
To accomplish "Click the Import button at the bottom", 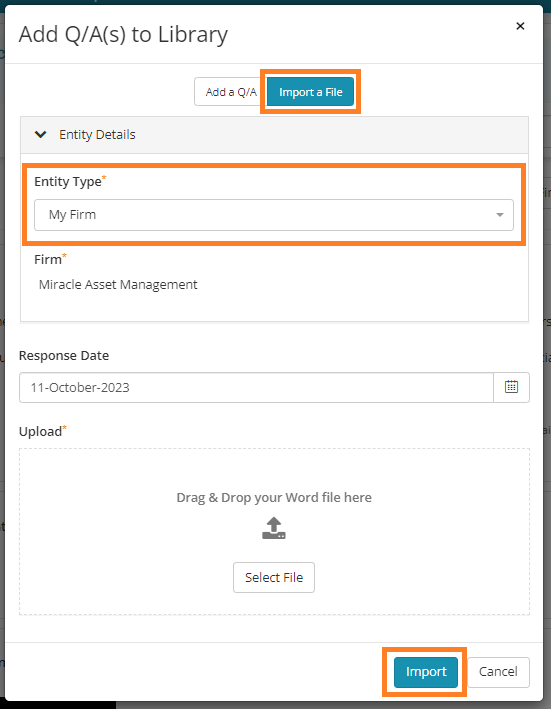I will (x=426, y=672).
